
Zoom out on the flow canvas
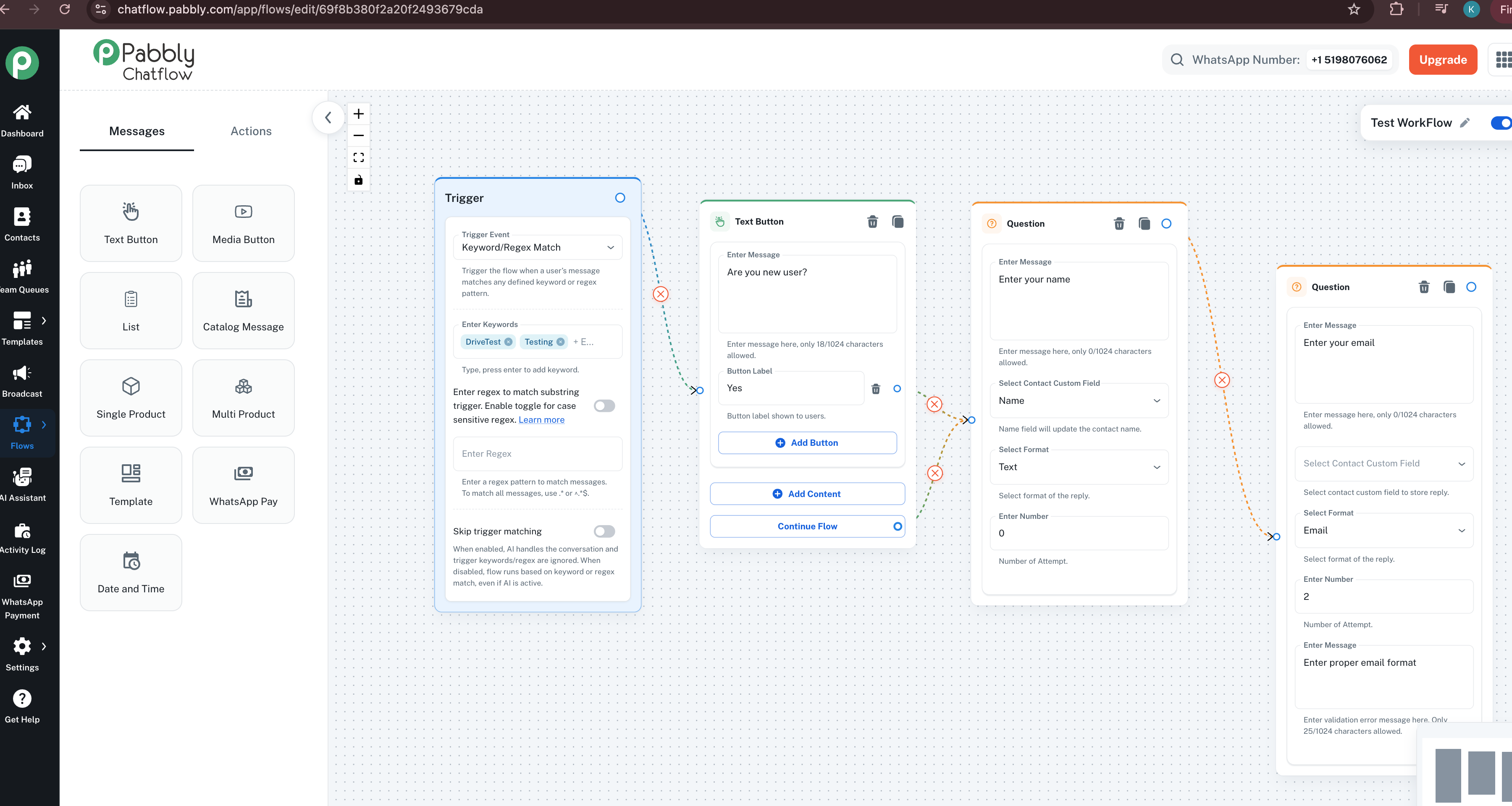(359, 136)
